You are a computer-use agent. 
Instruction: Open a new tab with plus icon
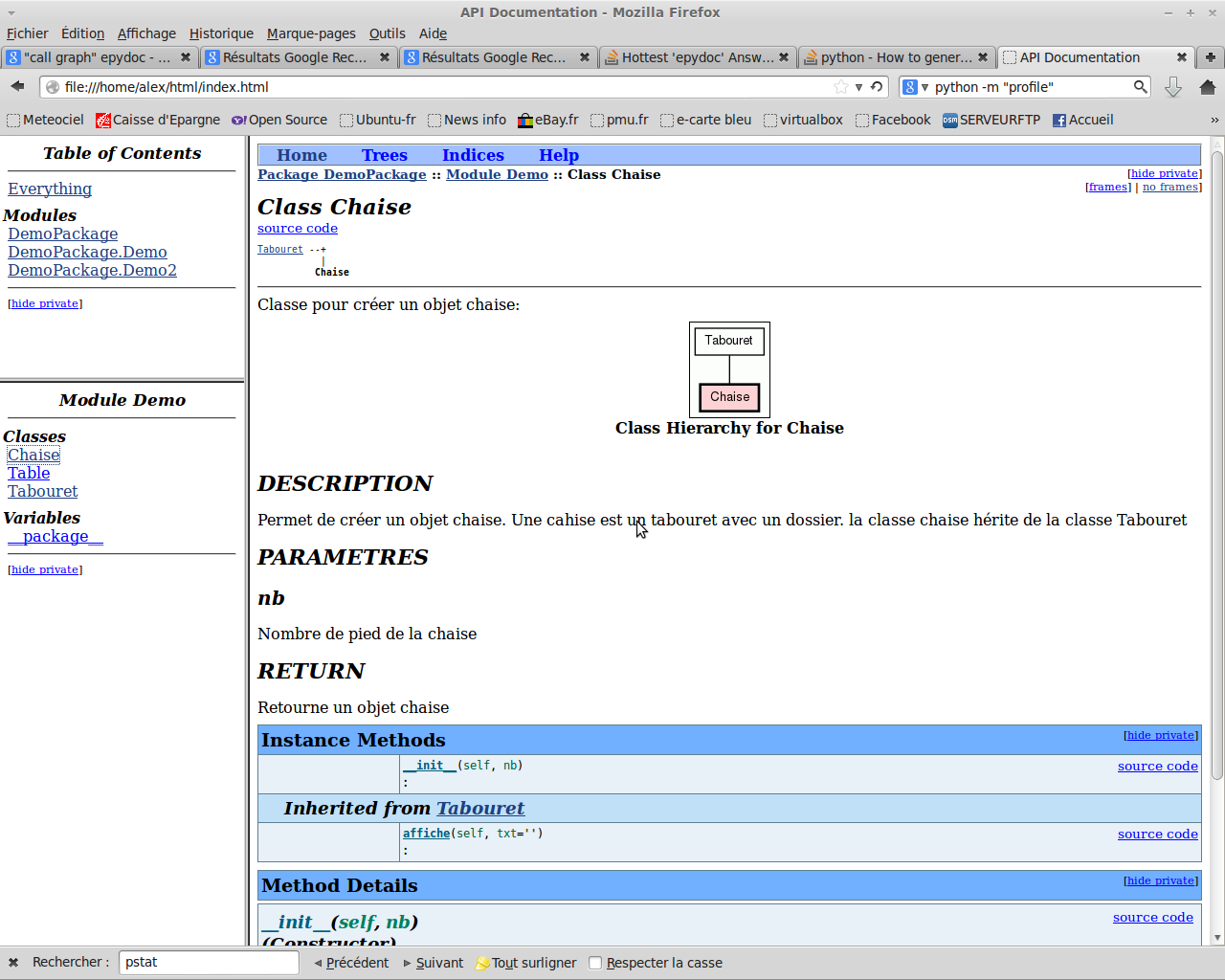click(1210, 57)
